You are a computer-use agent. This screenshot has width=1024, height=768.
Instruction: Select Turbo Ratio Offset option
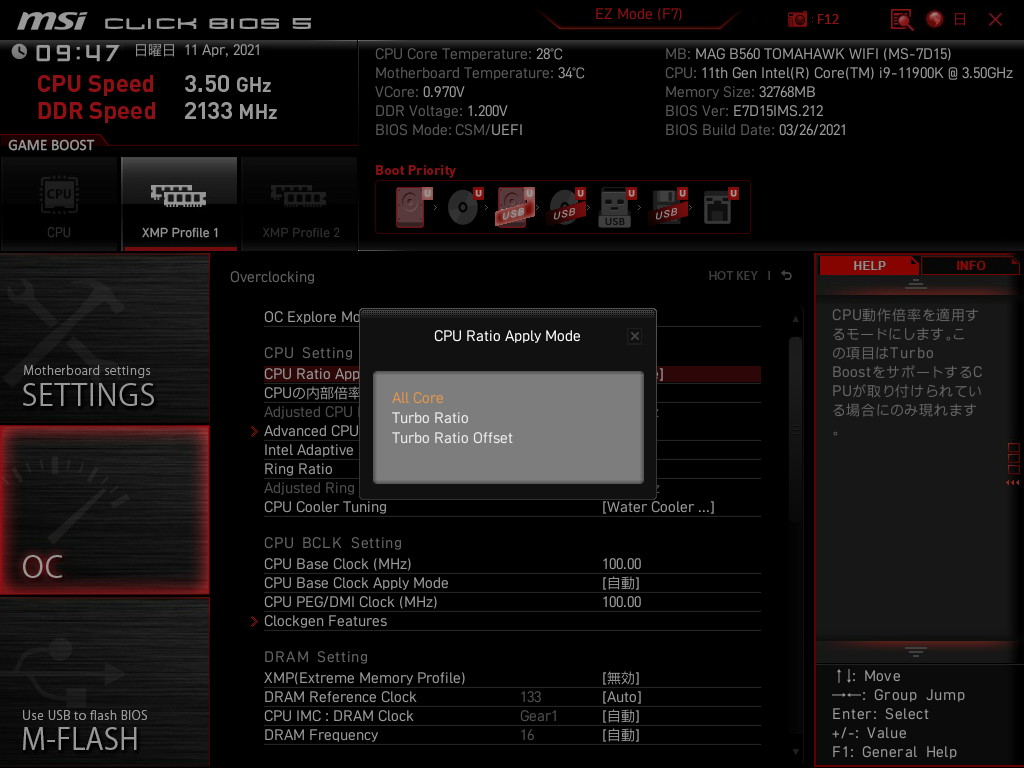click(x=452, y=438)
